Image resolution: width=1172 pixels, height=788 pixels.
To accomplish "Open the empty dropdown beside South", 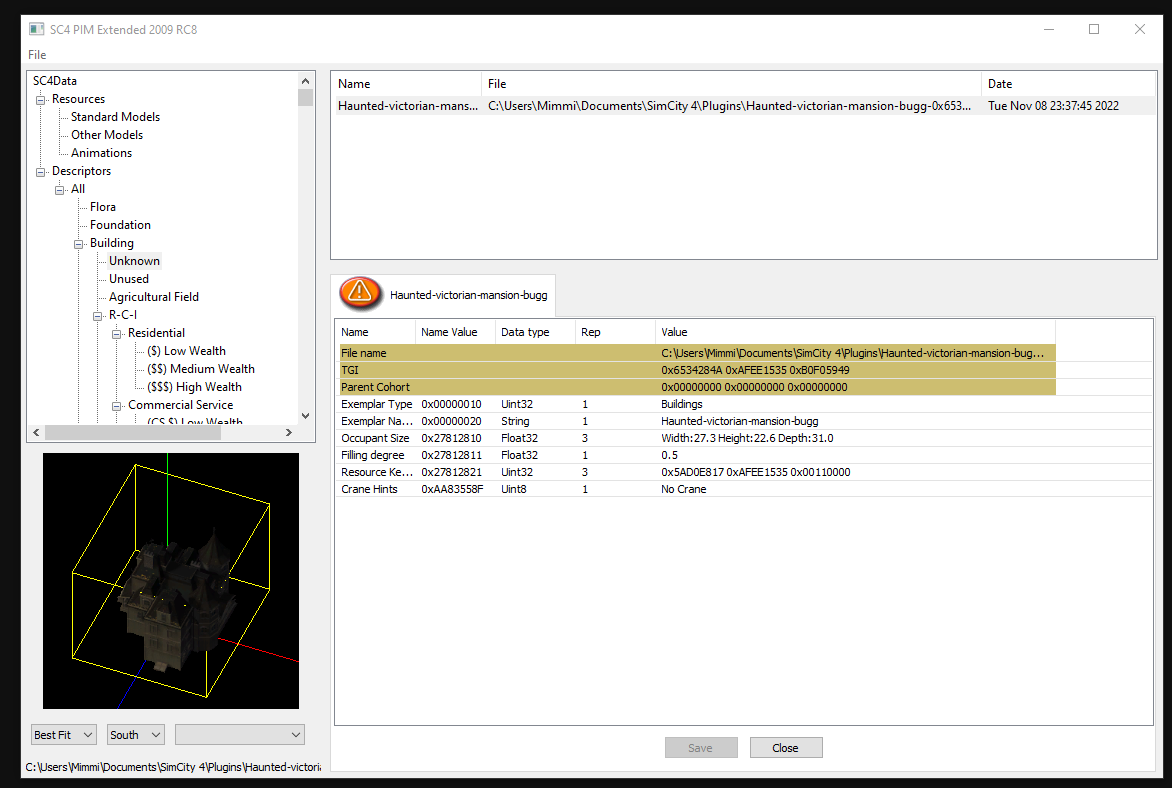I will click(239, 735).
